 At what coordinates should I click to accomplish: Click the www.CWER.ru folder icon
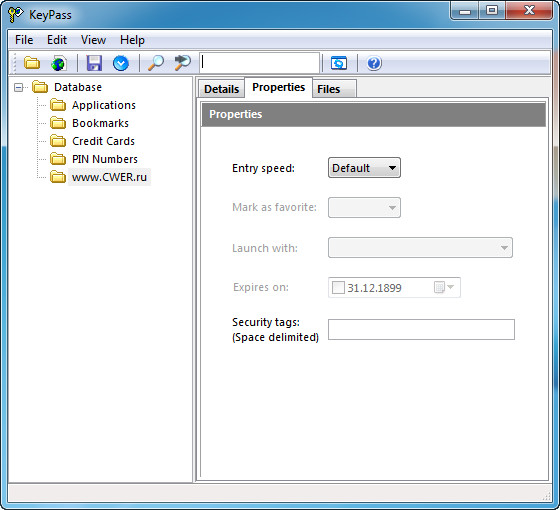[x=58, y=177]
